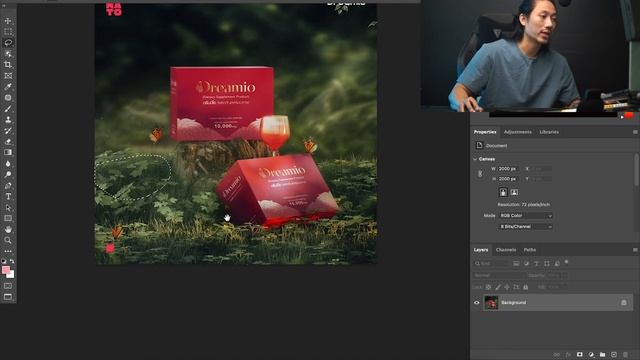Open the Bits/Channel dropdown
Viewport: 640px width, 360px height.
526,227
